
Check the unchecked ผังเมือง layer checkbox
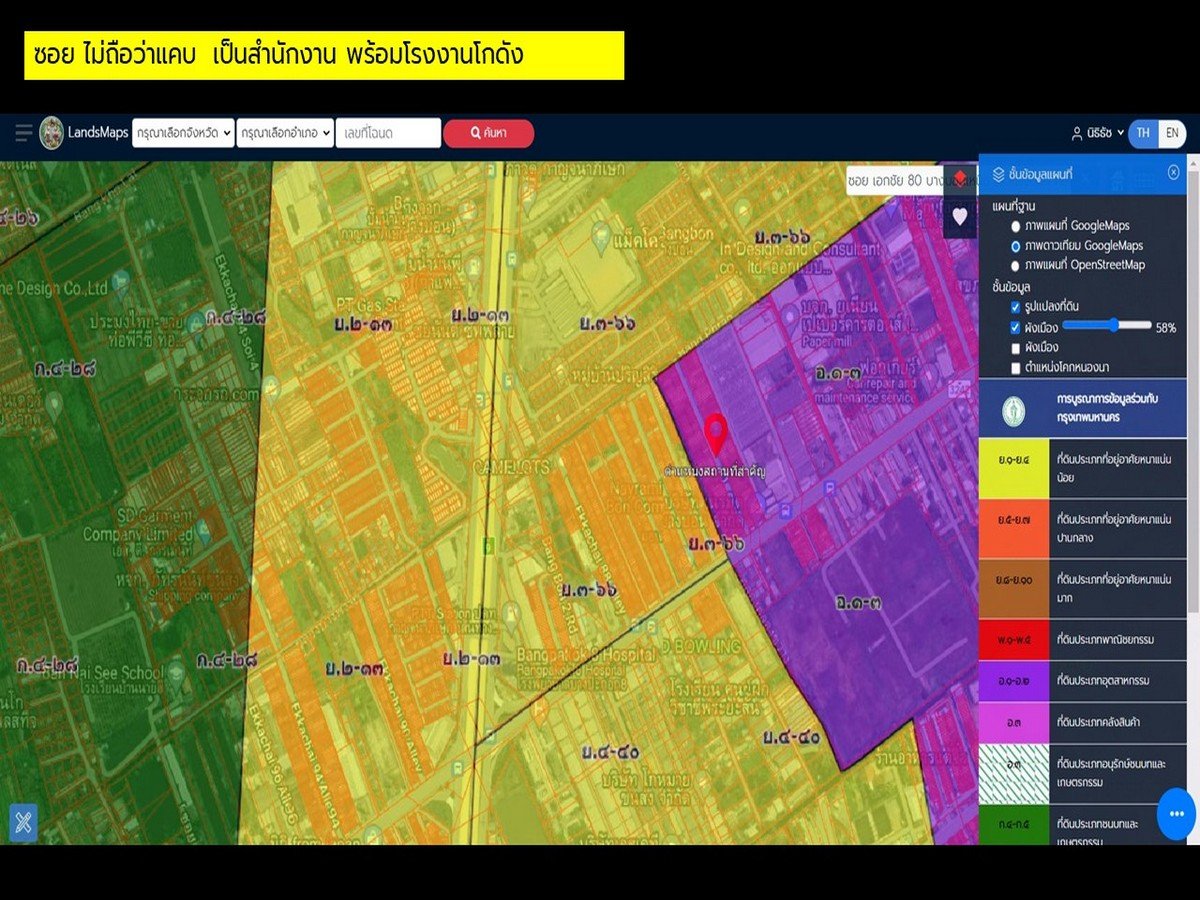[1016, 348]
